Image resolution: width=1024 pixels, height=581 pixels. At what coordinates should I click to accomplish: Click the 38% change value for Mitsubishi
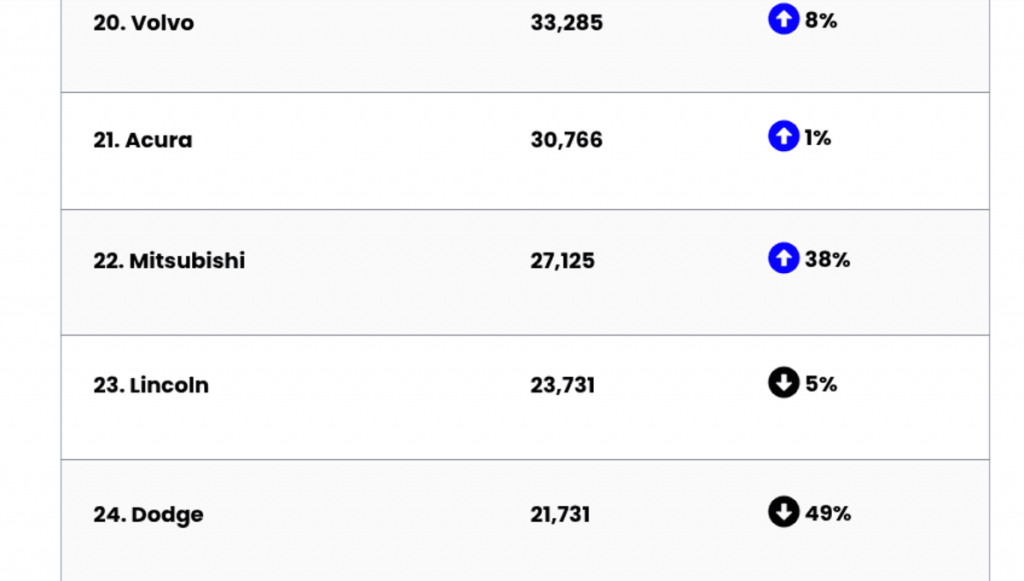click(827, 260)
